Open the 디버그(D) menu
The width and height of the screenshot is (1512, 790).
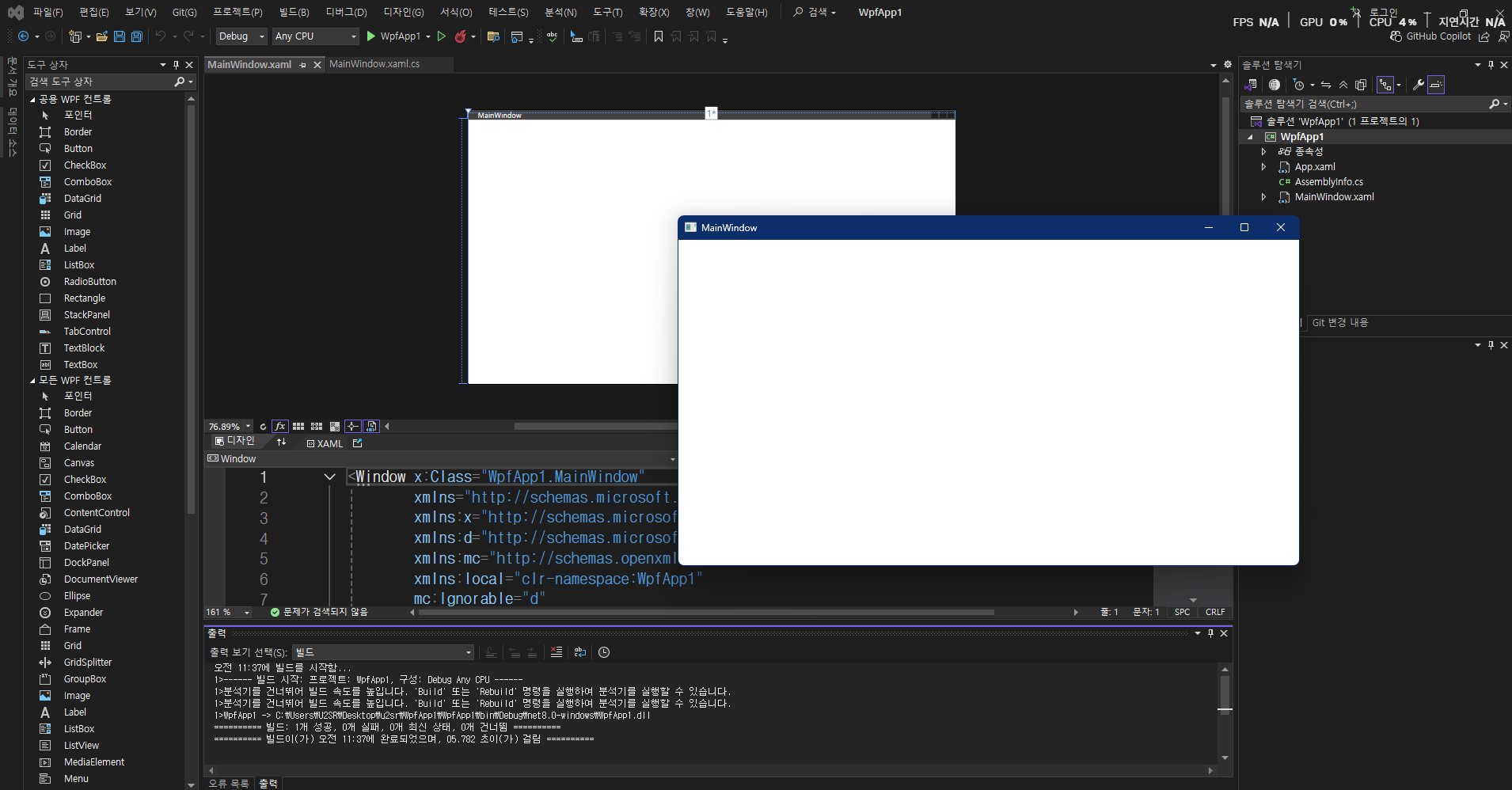click(x=346, y=13)
